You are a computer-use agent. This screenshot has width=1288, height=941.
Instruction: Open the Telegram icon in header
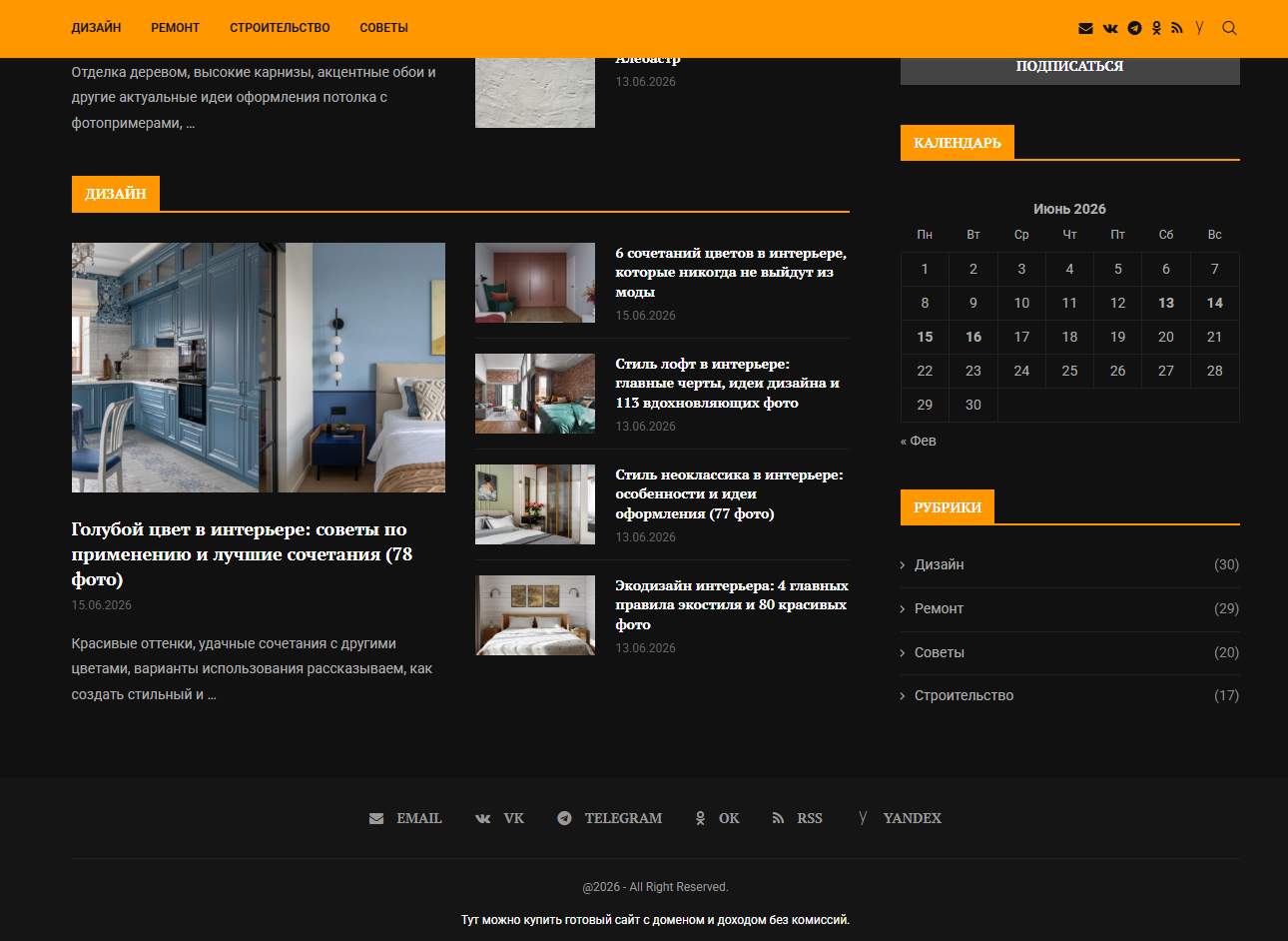(x=1134, y=28)
